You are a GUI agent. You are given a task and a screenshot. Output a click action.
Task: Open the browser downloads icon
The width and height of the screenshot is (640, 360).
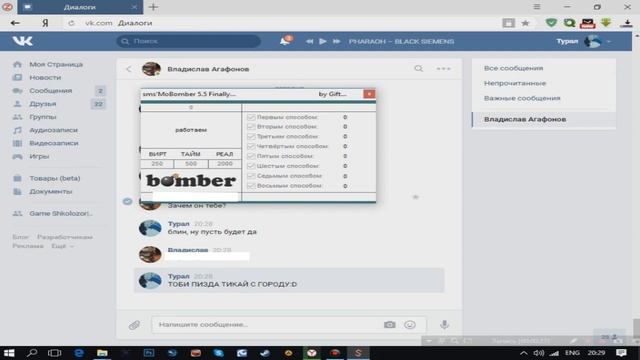point(627,23)
